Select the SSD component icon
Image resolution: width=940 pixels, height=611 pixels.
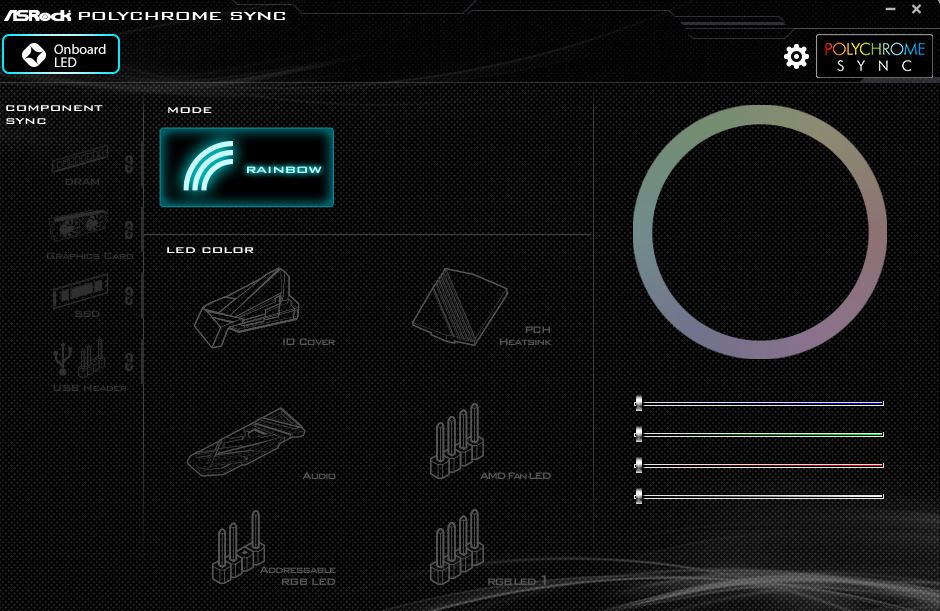pyautogui.click(x=81, y=291)
